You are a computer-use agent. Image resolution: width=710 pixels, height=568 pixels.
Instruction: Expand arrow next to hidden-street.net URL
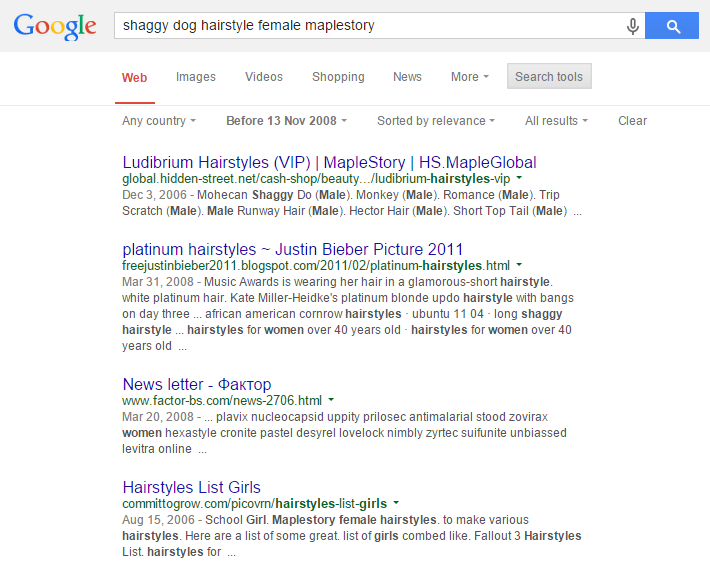[519, 178]
